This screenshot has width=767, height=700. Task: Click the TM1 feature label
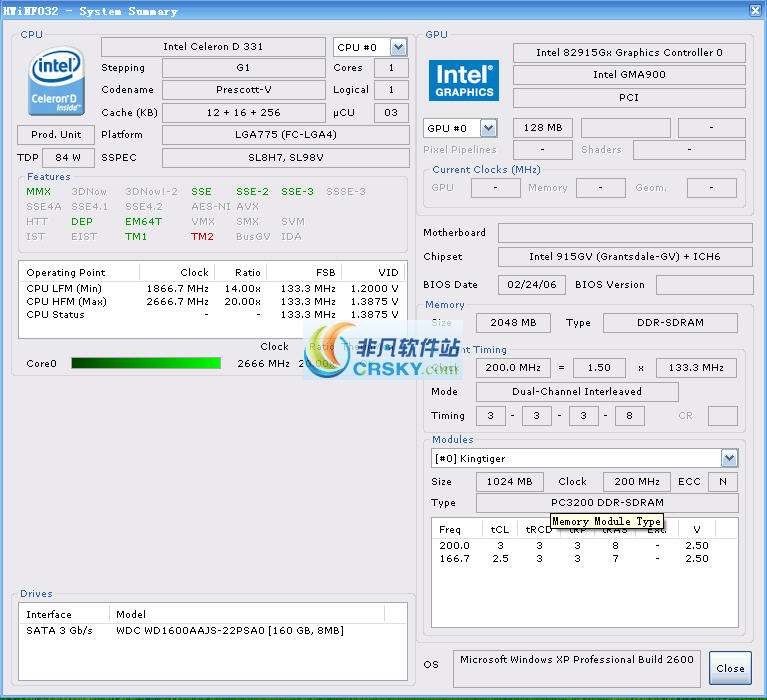pos(135,237)
